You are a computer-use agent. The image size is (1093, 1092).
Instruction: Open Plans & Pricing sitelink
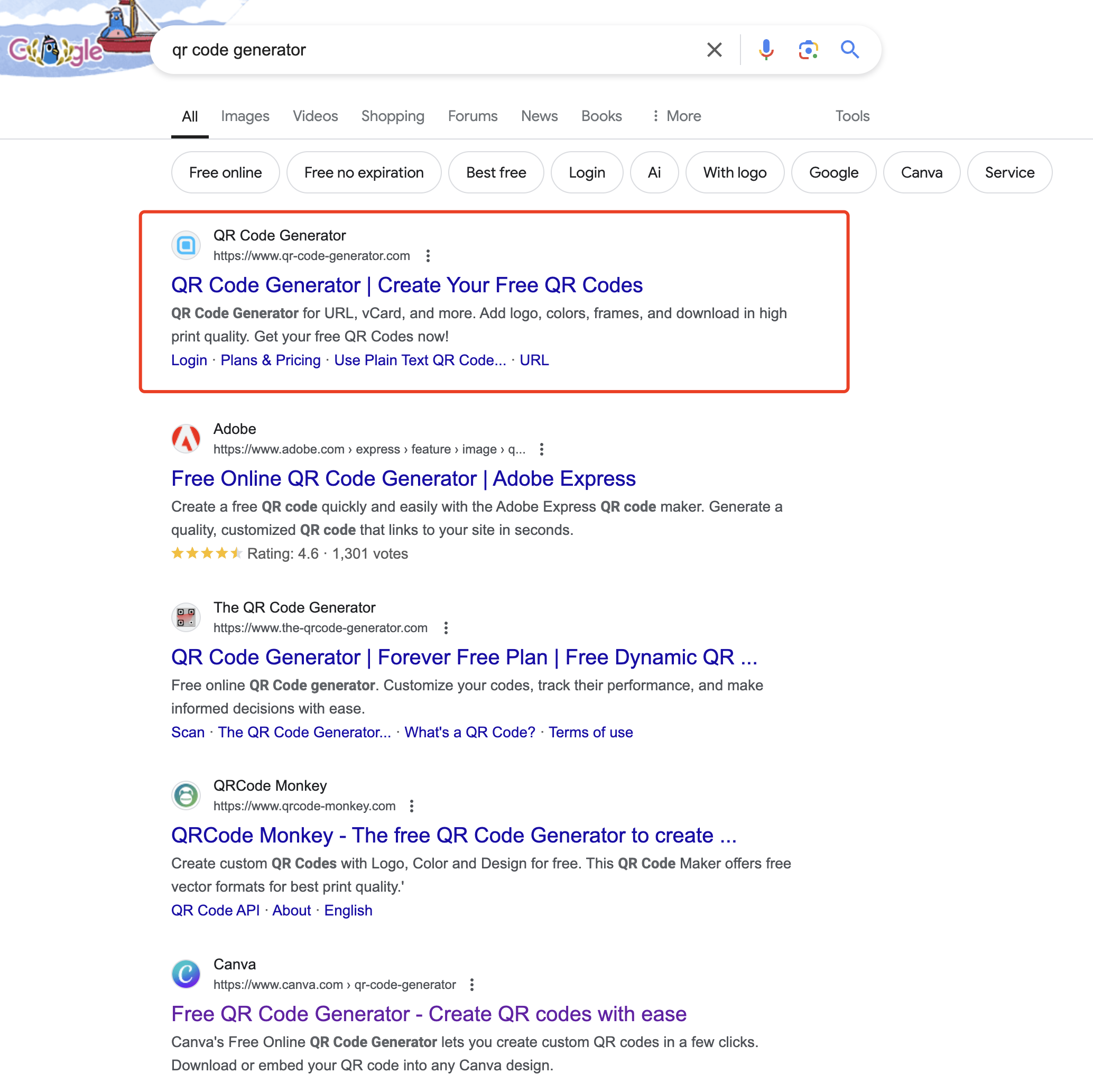(x=271, y=360)
